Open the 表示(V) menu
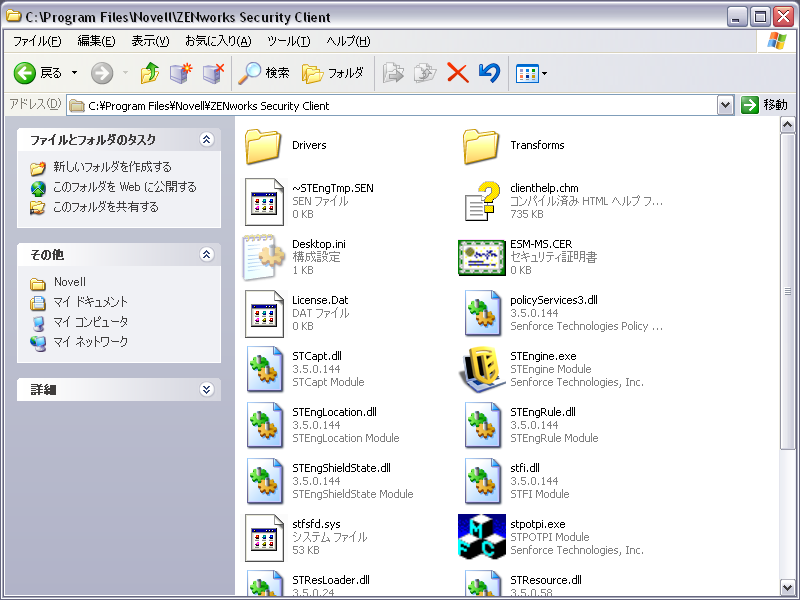The height and width of the screenshot is (600, 800). (x=150, y=41)
